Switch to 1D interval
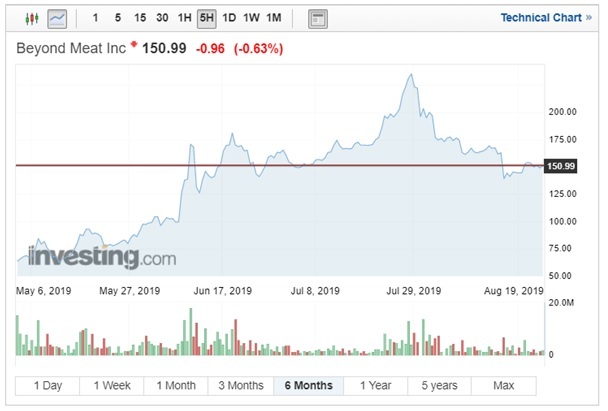608x411 pixels. [x=230, y=18]
